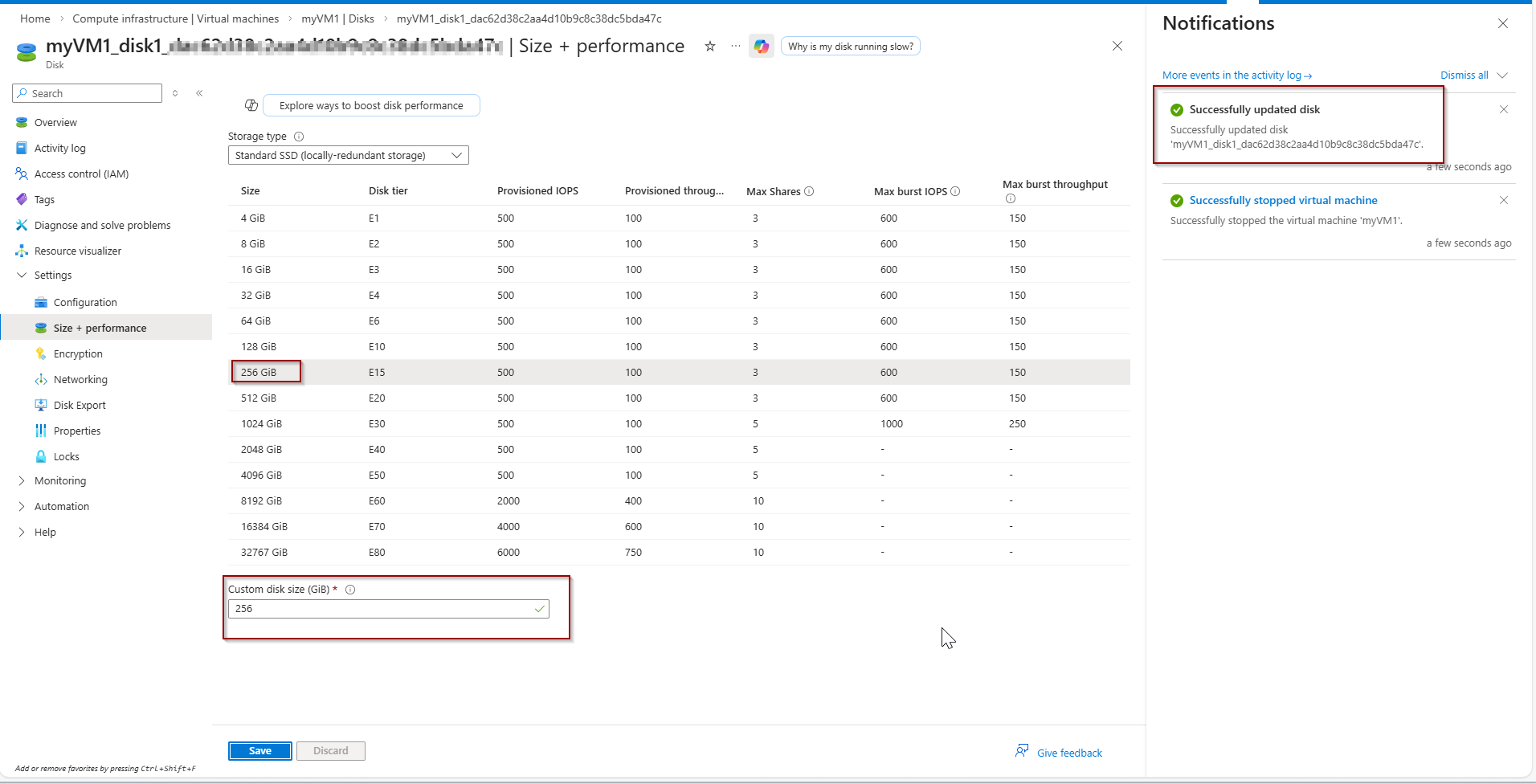Viewport: 1536px width, 784px height.
Task: Expand the Help section
Action: [22, 533]
